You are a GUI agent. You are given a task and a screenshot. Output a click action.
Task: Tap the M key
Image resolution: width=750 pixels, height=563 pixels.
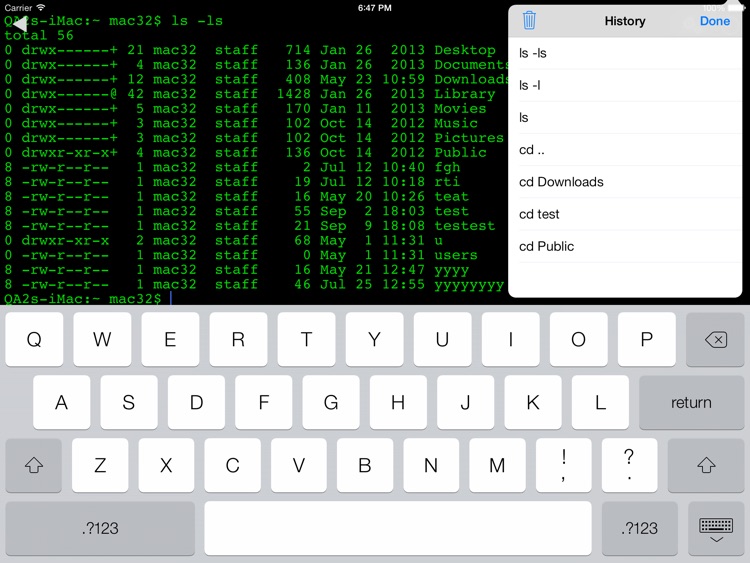497,465
